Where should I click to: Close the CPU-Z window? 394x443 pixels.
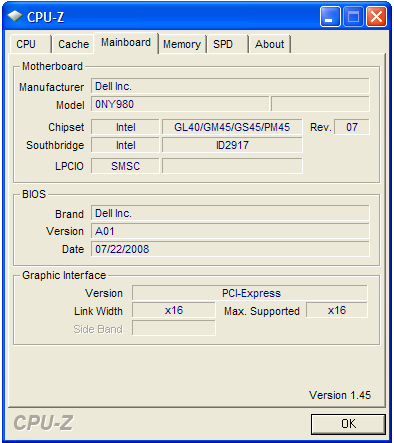click(377, 16)
